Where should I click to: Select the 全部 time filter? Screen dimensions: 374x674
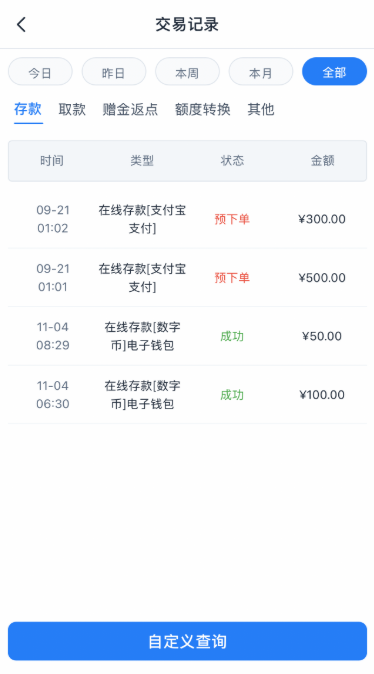click(x=334, y=71)
